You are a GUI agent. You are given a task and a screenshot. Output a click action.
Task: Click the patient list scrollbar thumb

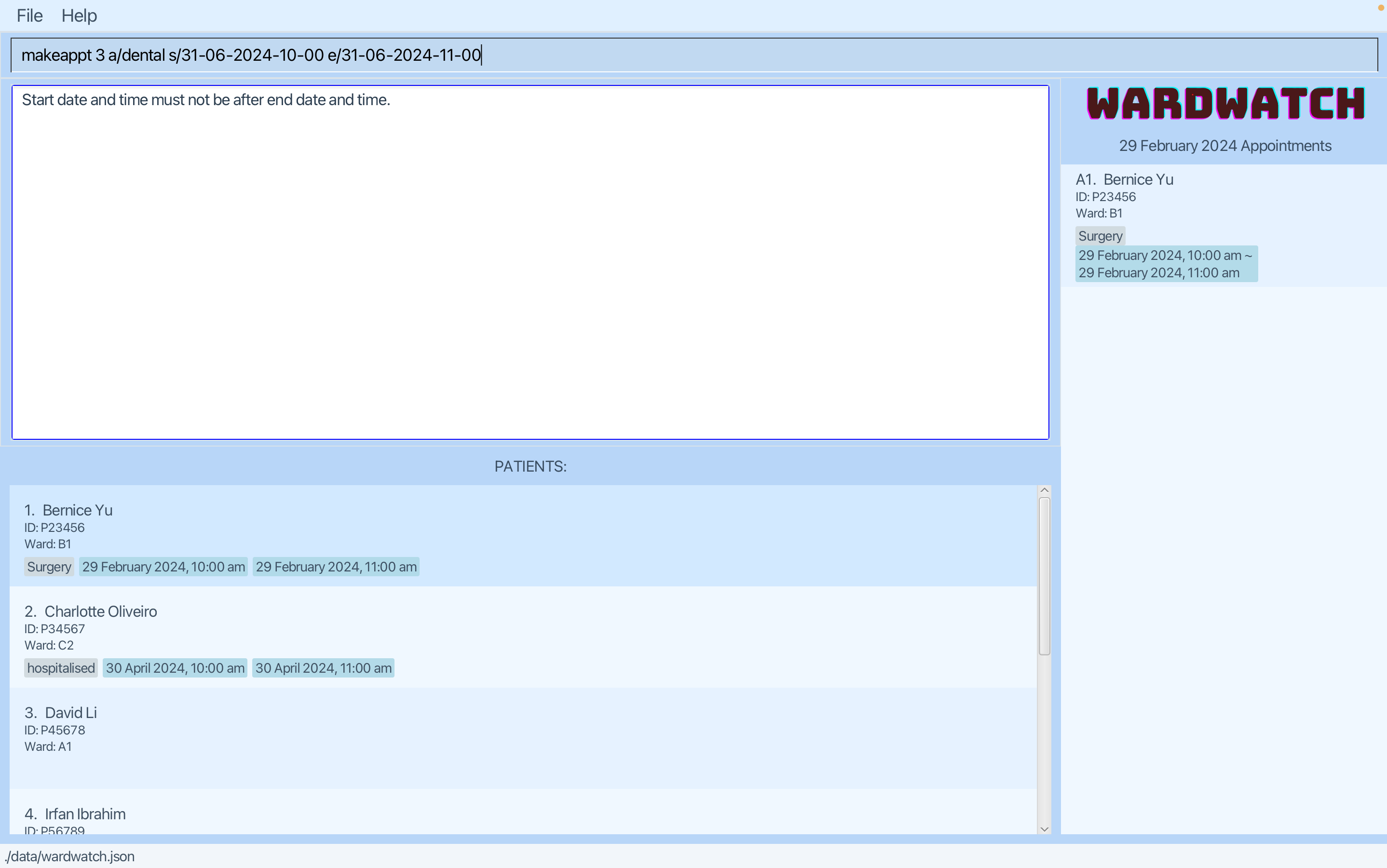1044,576
